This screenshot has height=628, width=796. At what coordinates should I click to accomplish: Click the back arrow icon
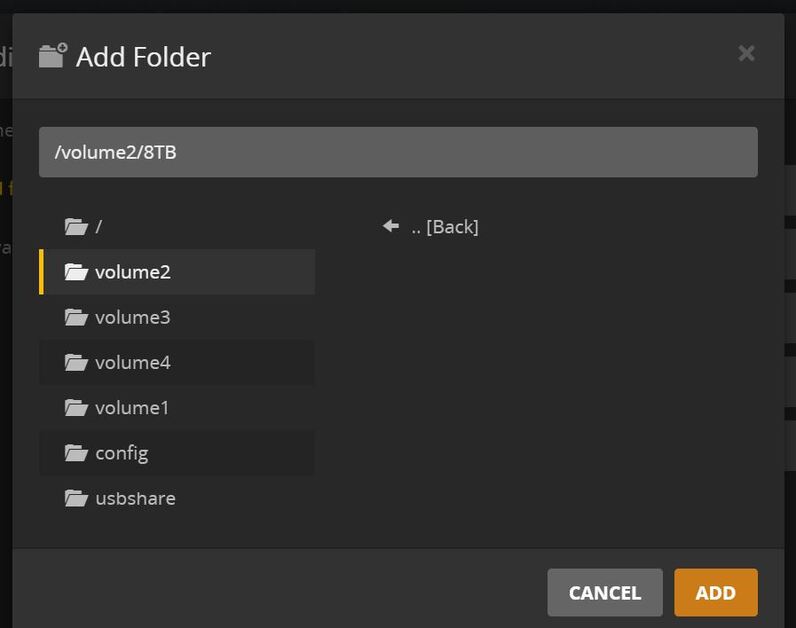391,226
